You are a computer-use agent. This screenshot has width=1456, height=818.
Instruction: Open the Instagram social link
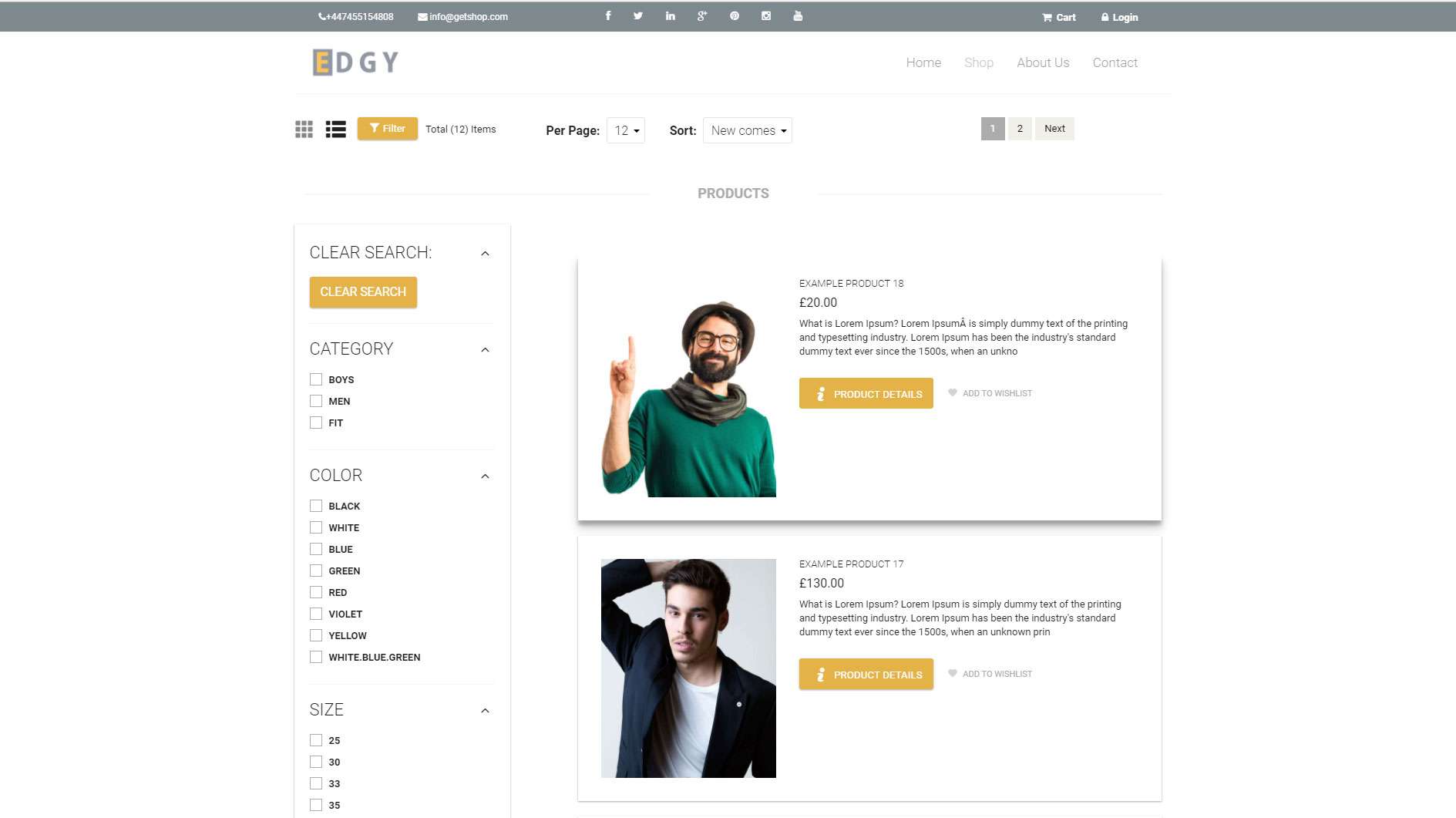766,16
